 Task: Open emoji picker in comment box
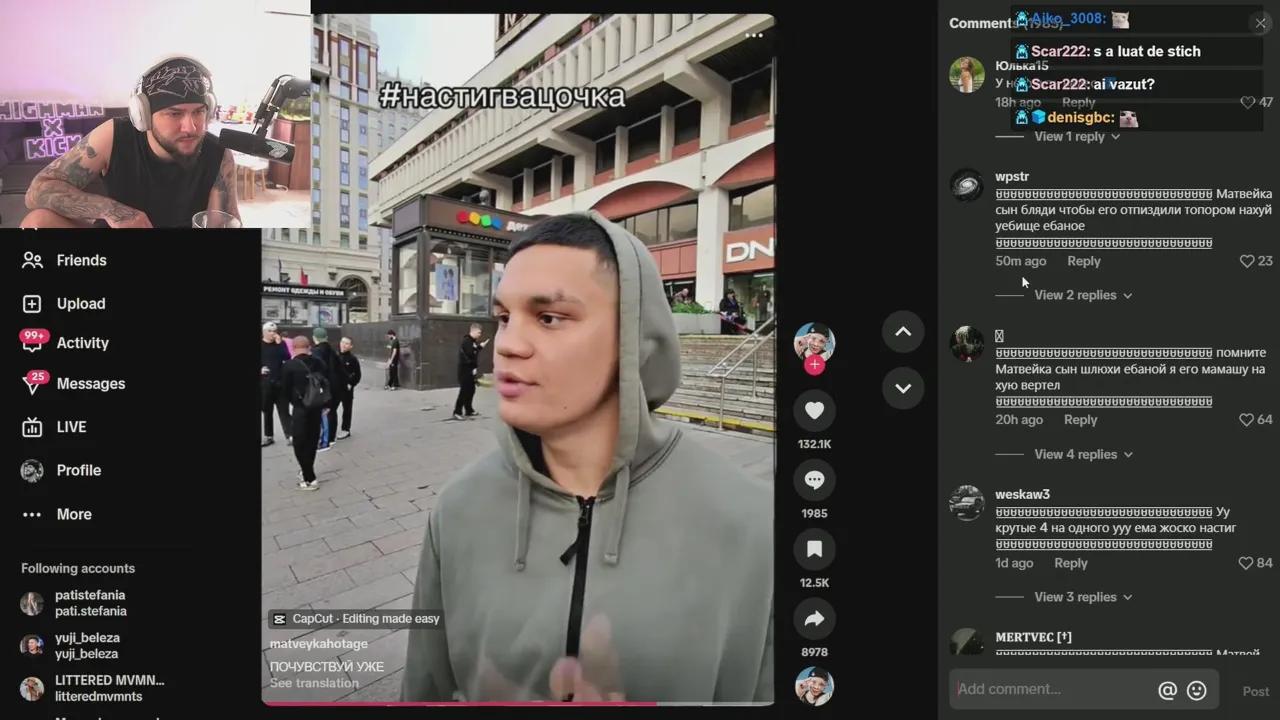point(1196,690)
